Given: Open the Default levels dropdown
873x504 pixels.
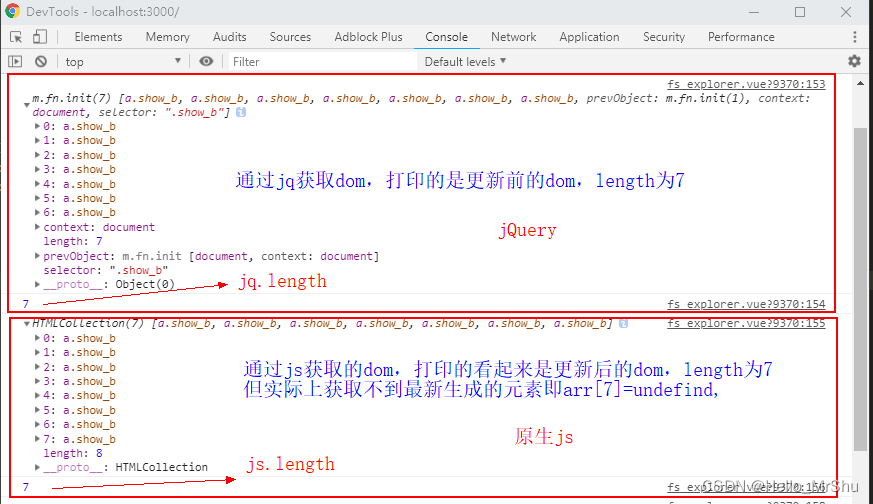Looking at the screenshot, I should (465, 61).
